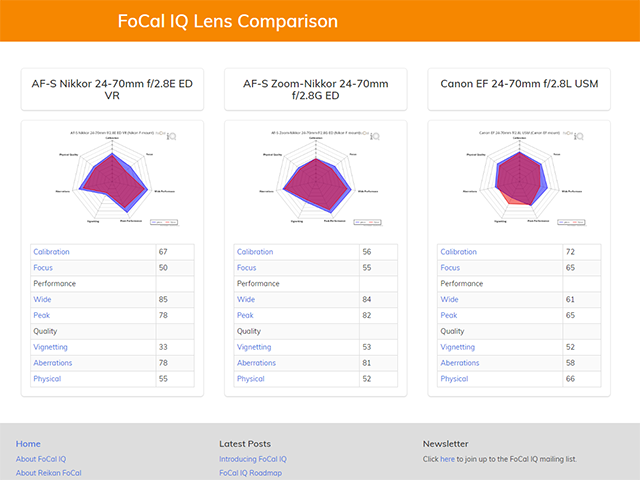
Task: Click the Latest Posts footer heading
Action: pos(245,444)
